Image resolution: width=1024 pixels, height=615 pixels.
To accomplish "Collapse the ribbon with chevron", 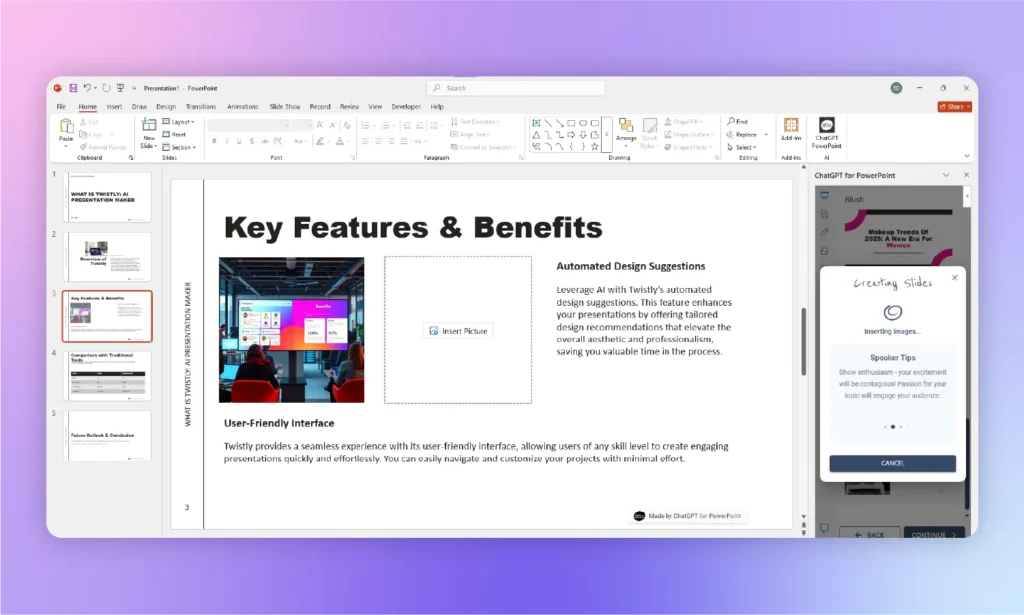I will pos(967,156).
